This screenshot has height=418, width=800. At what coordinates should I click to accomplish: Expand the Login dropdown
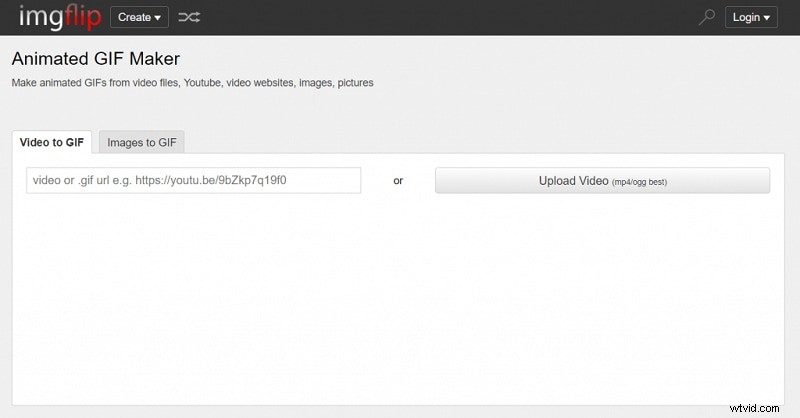tap(751, 17)
